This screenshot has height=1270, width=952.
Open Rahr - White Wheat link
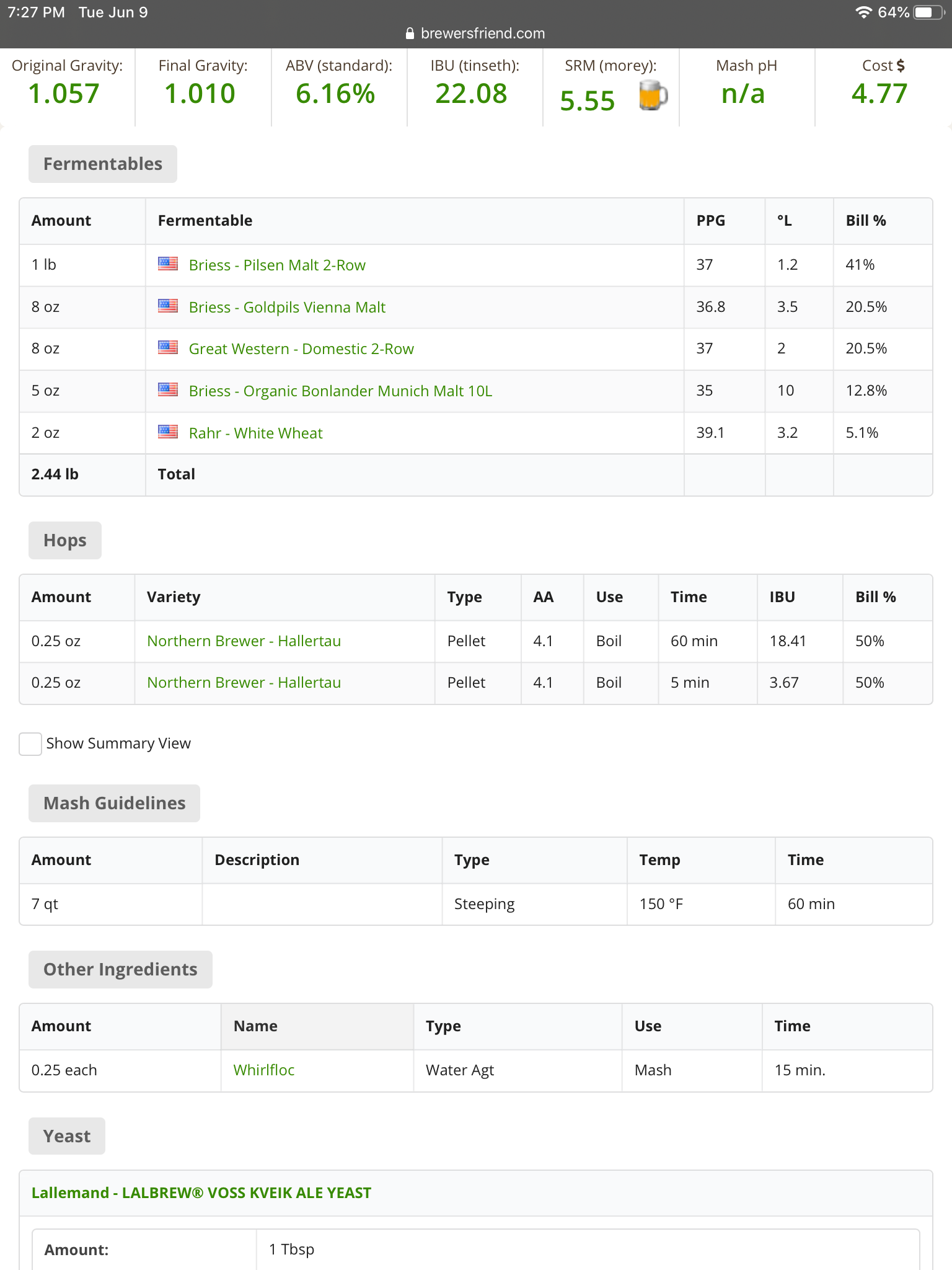[x=255, y=433]
